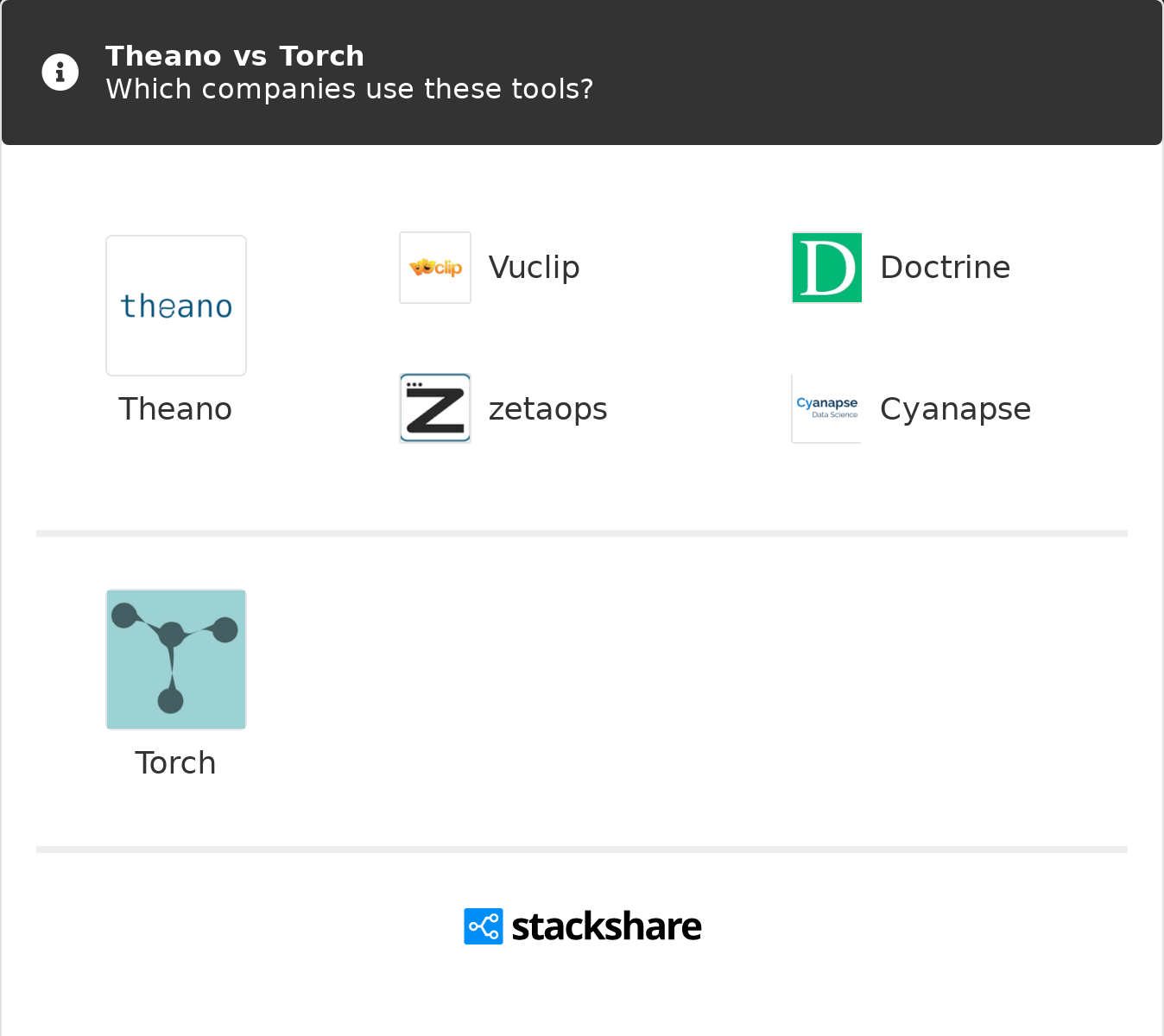Viewport: 1164px width, 1036px height.
Task: Click the "Theano vs Torch" heading
Action: 235,56
